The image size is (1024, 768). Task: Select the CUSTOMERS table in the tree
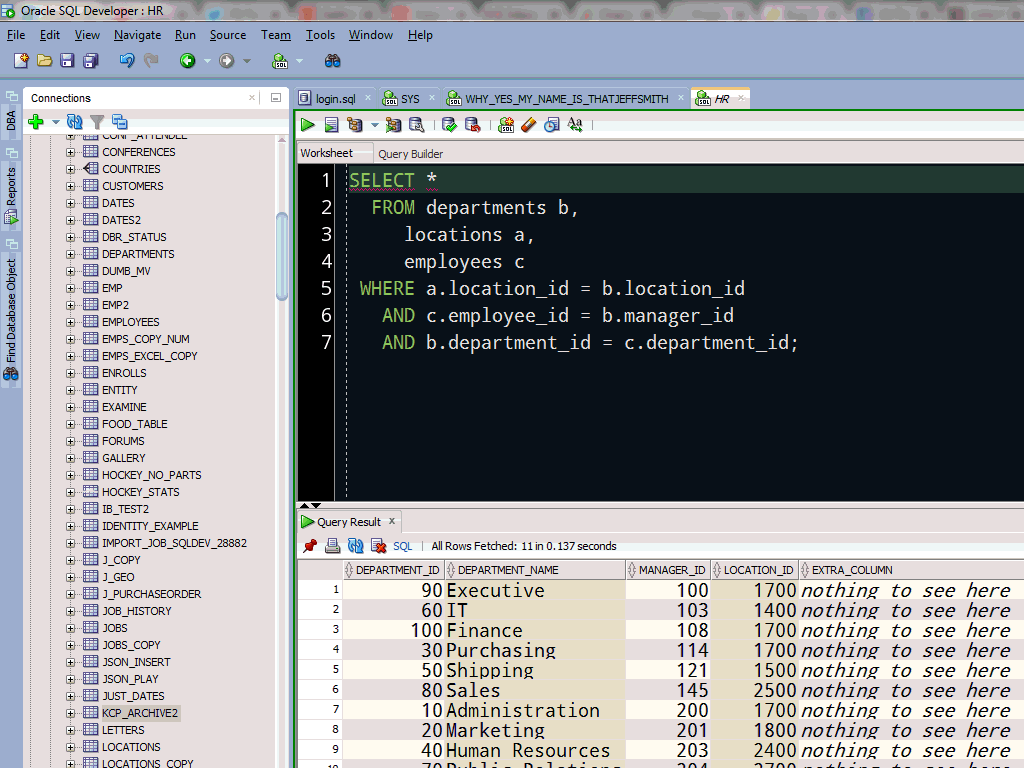click(x=133, y=186)
